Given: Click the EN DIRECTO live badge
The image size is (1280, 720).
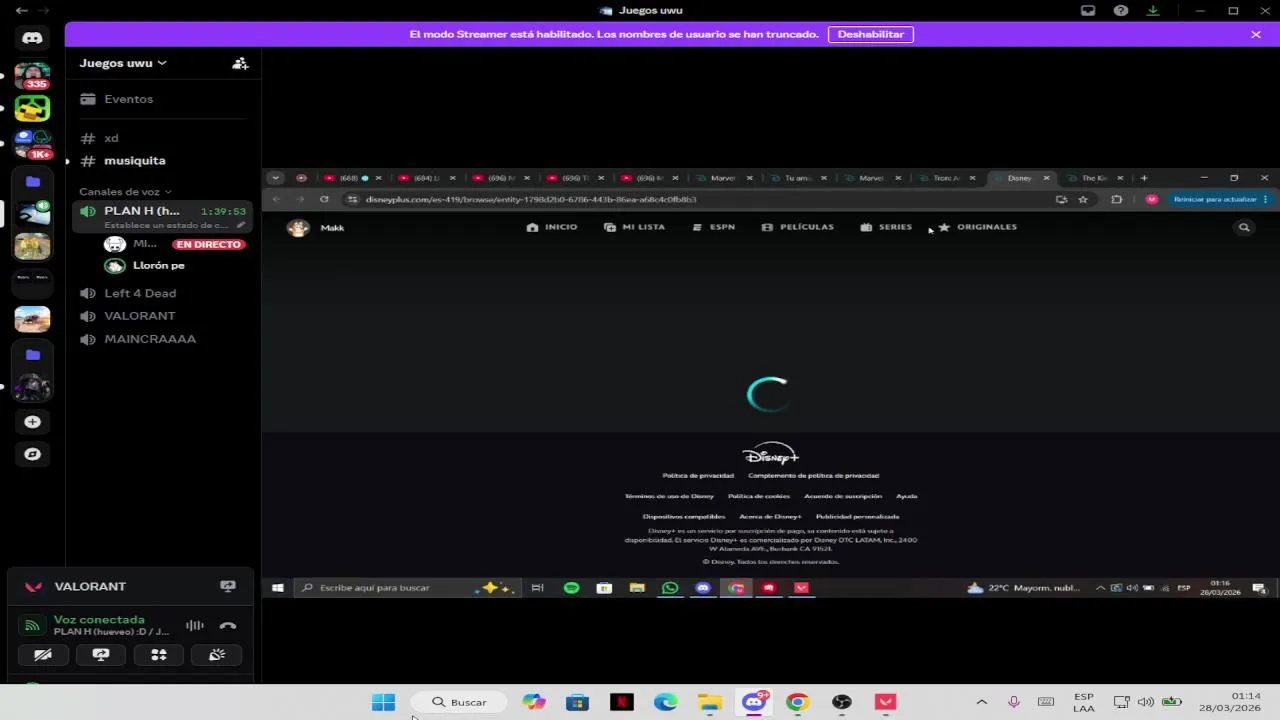Looking at the screenshot, I should (x=208, y=244).
